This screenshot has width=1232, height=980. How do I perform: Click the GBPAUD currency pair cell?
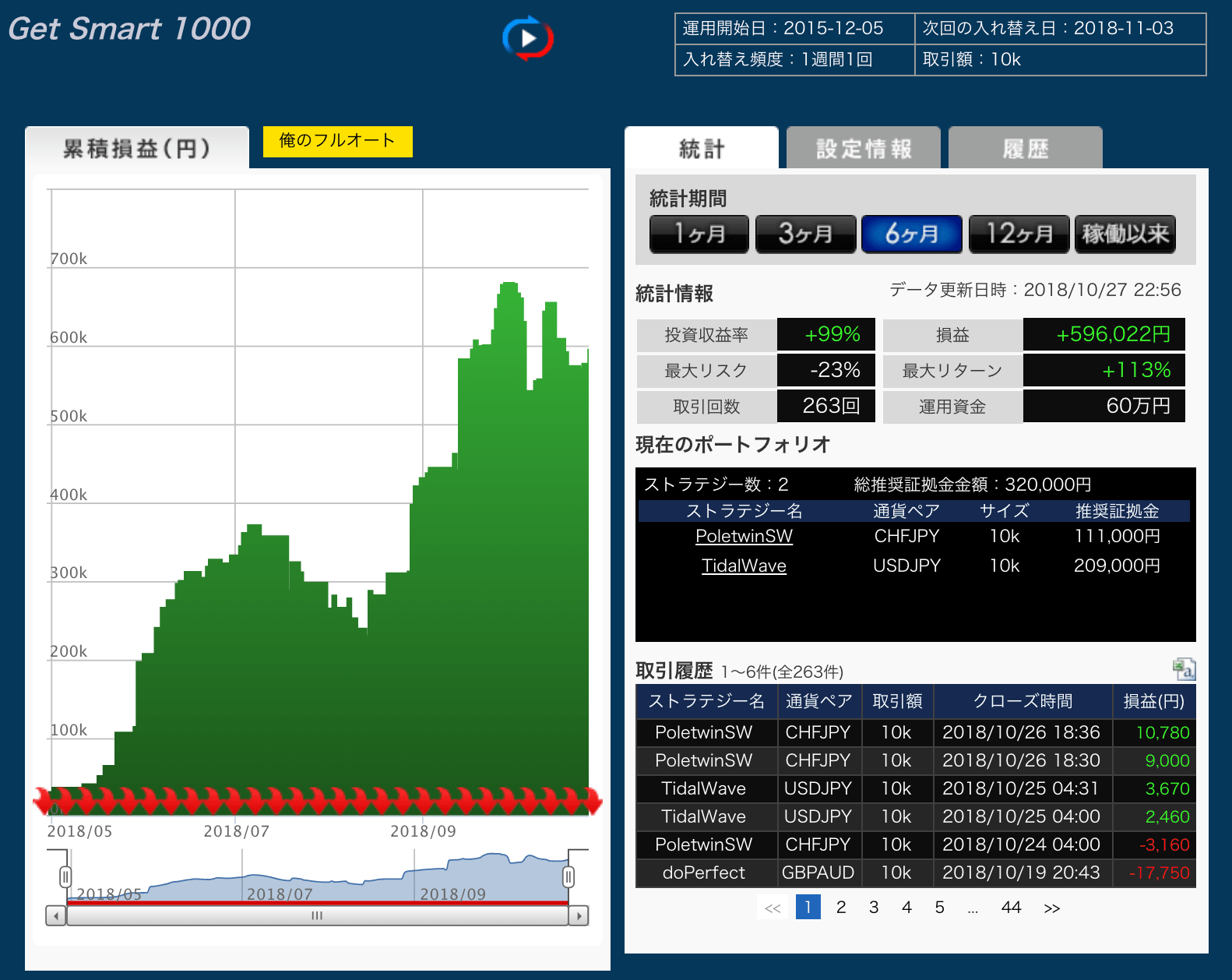818,872
